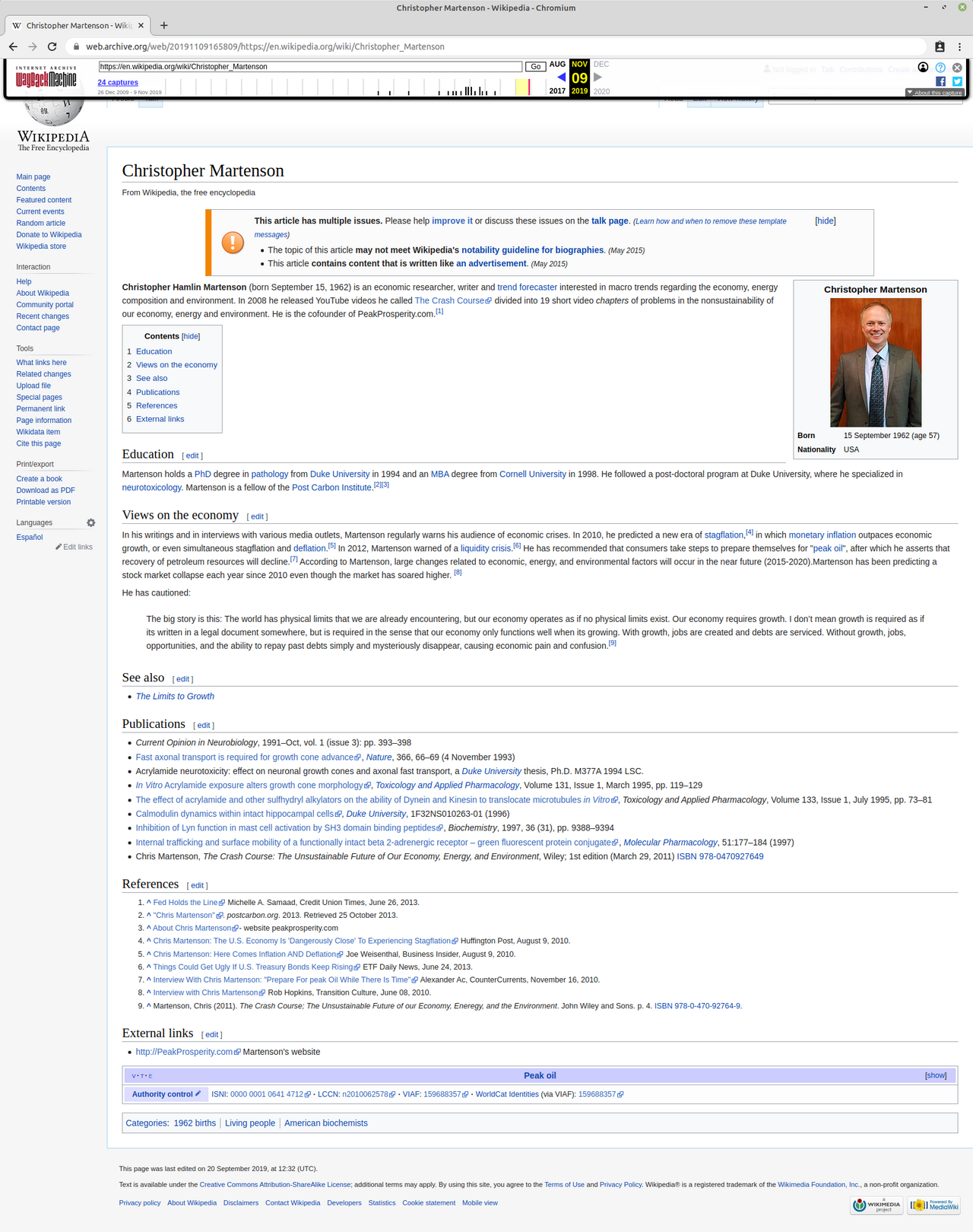Jump to References in Contents
Image resolution: width=973 pixels, height=1232 pixels.
pyautogui.click(x=157, y=405)
